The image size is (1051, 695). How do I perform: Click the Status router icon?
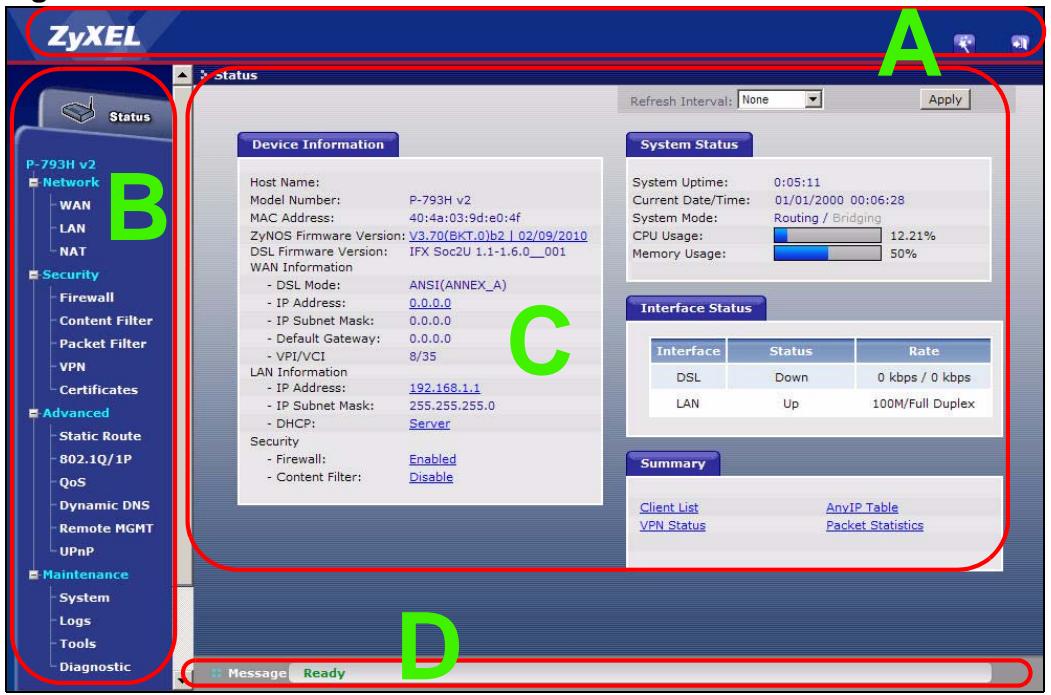point(78,111)
